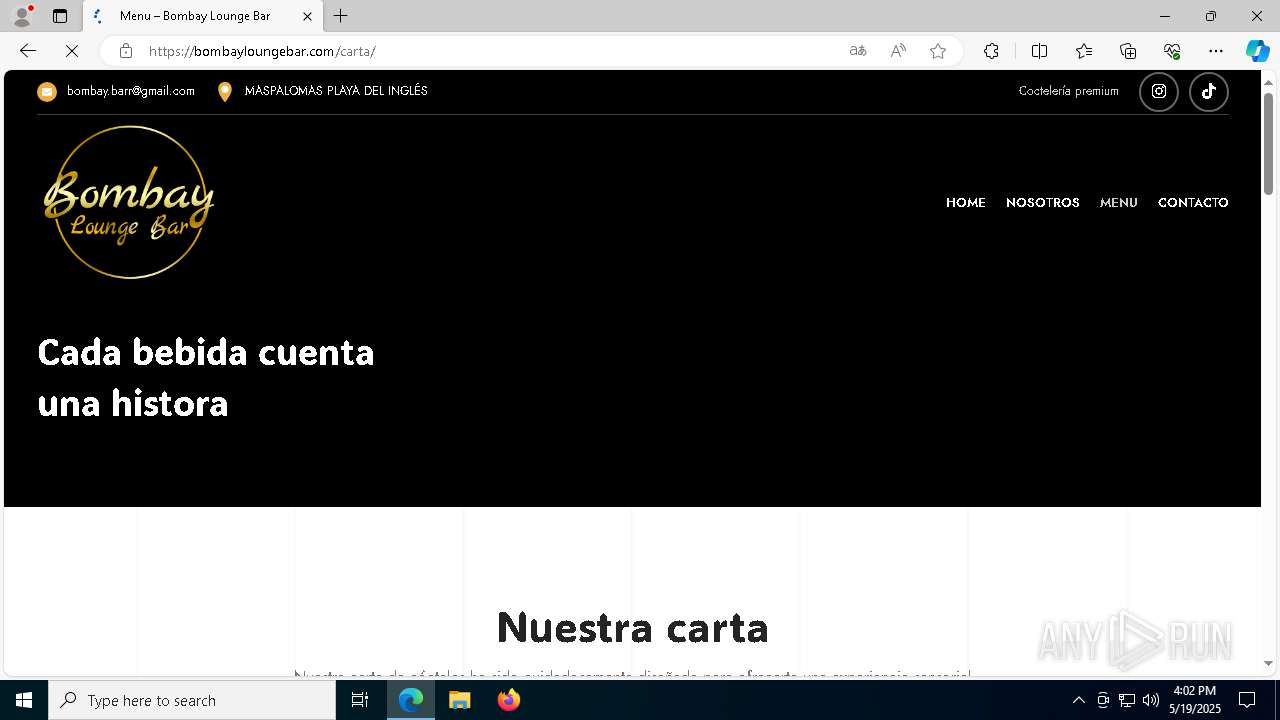
Task: Open the TikTok profile icon
Action: pyautogui.click(x=1209, y=92)
